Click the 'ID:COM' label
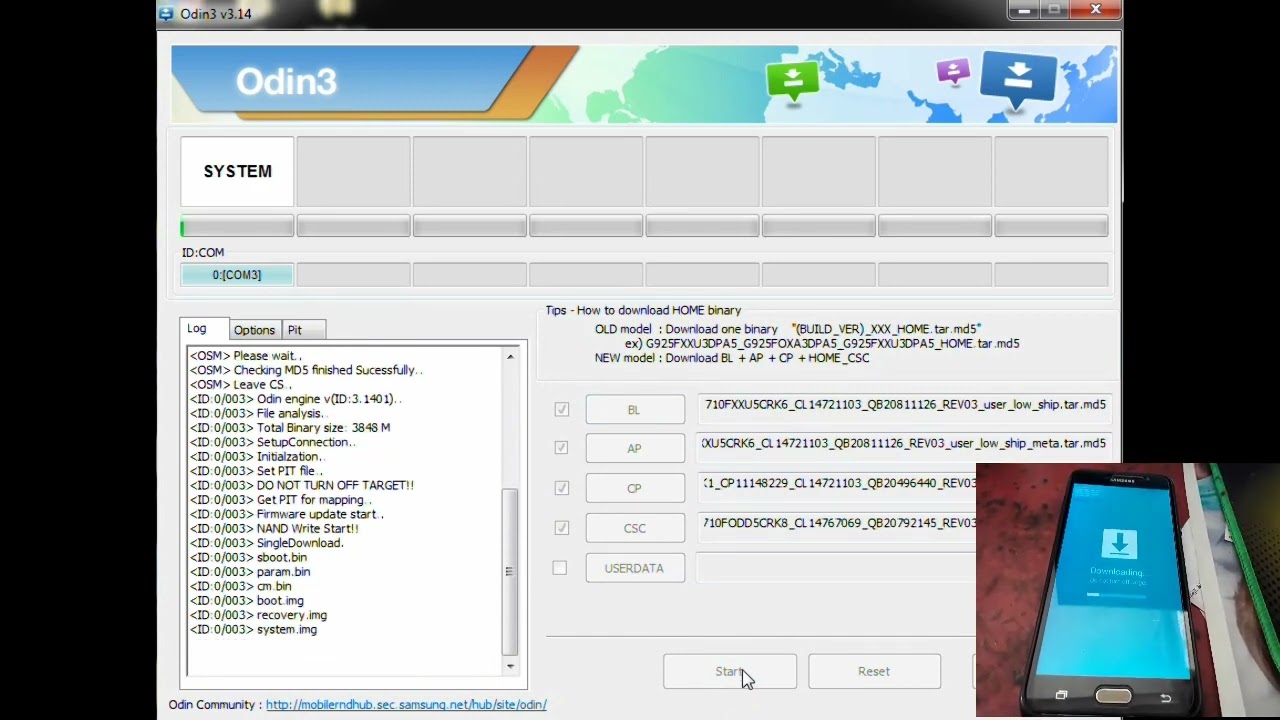1280x720 pixels. [203, 253]
